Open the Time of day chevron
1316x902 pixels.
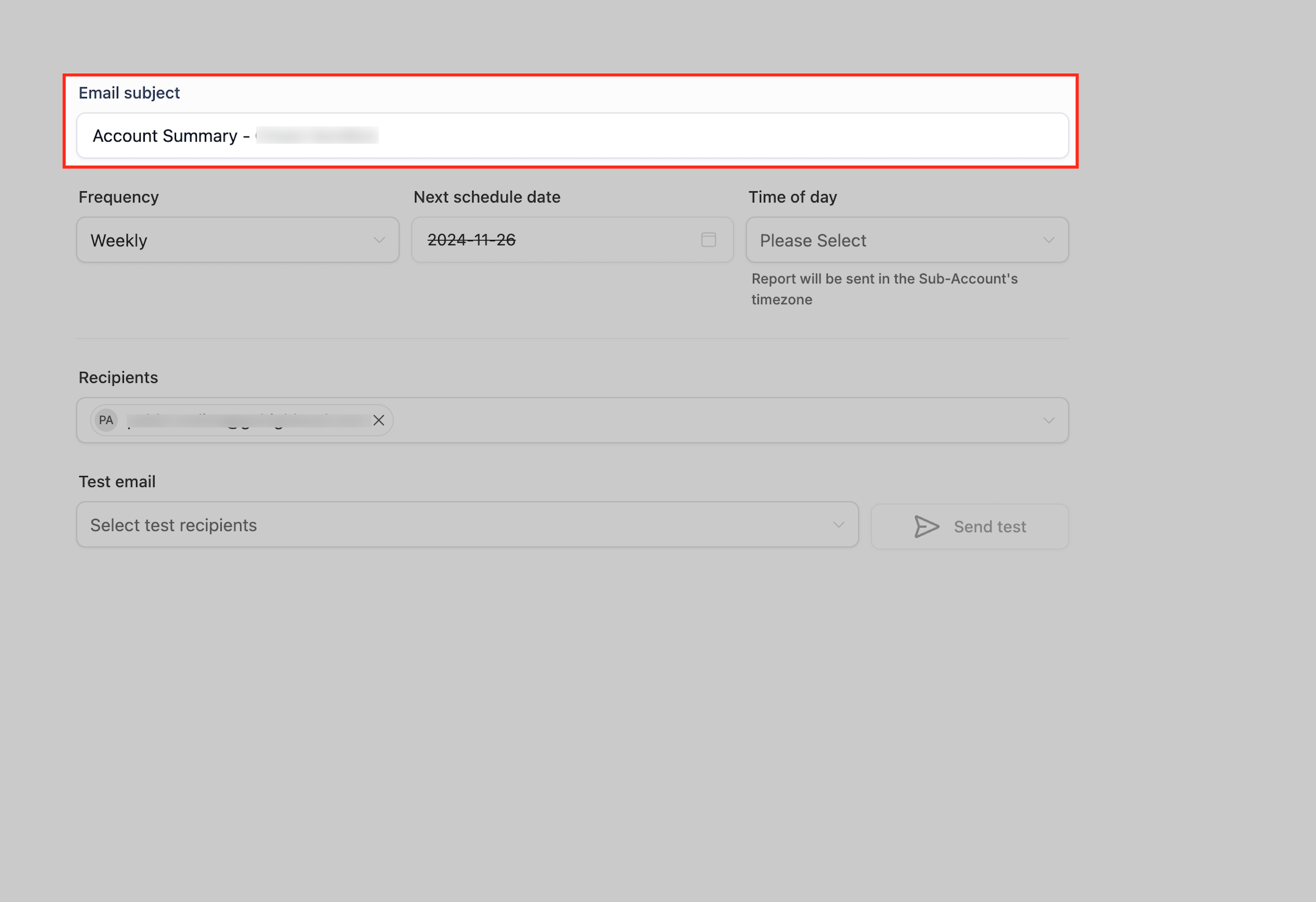pos(1048,240)
